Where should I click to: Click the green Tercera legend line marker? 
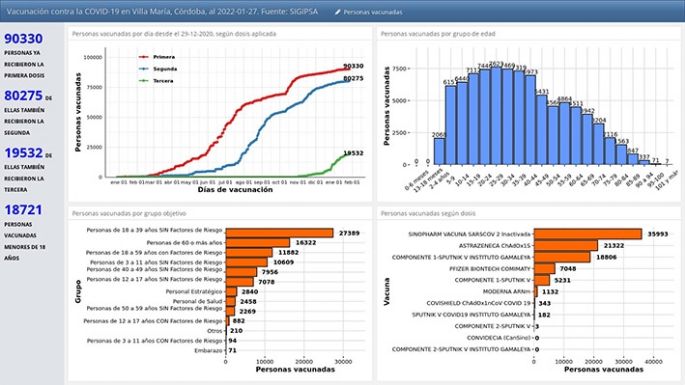[144, 81]
